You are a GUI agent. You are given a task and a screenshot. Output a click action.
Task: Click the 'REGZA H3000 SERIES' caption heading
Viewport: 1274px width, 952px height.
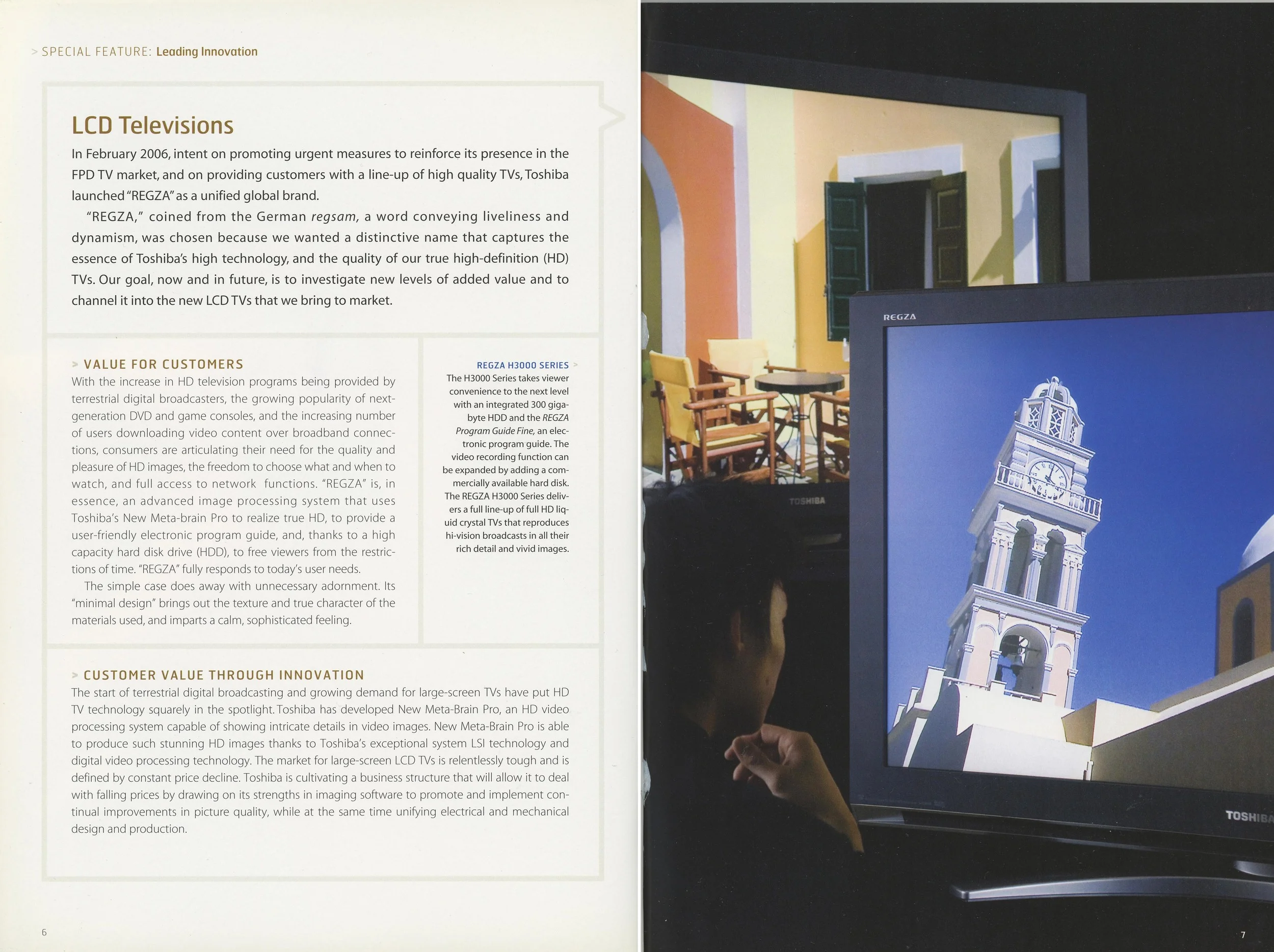[x=522, y=366]
